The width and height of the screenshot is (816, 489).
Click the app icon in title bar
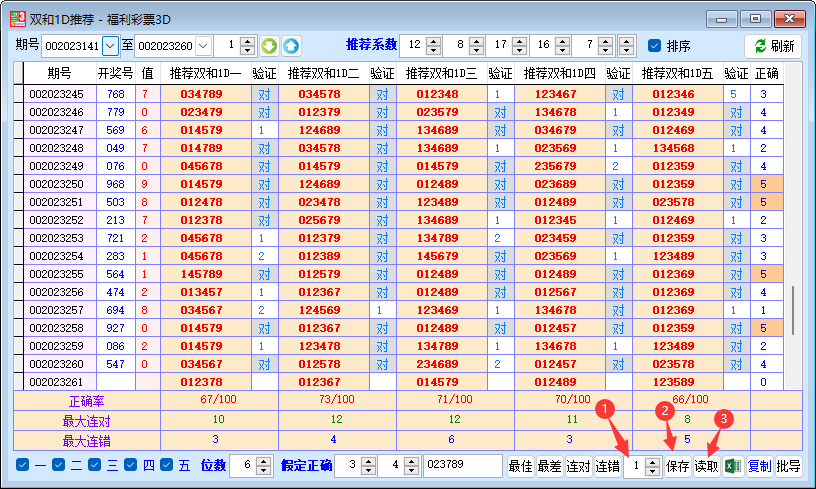[18, 18]
